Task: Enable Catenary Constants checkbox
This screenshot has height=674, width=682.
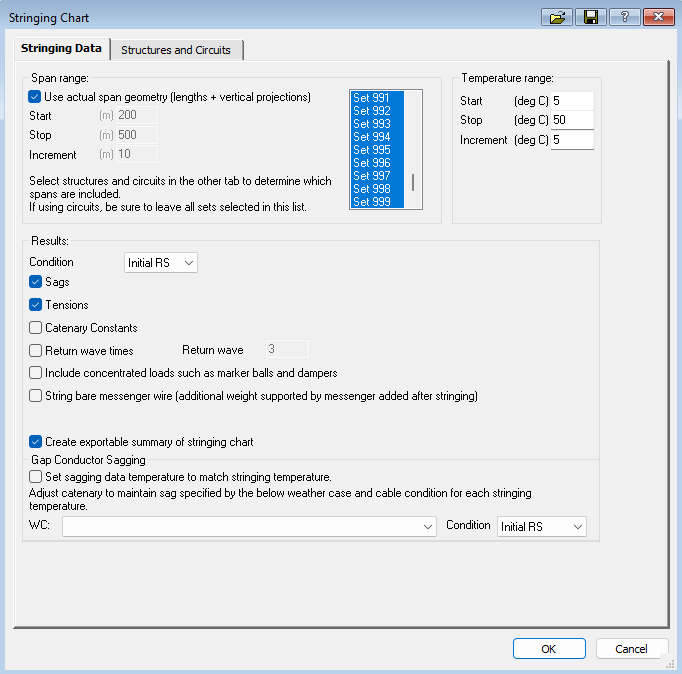Action: [36, 327]
